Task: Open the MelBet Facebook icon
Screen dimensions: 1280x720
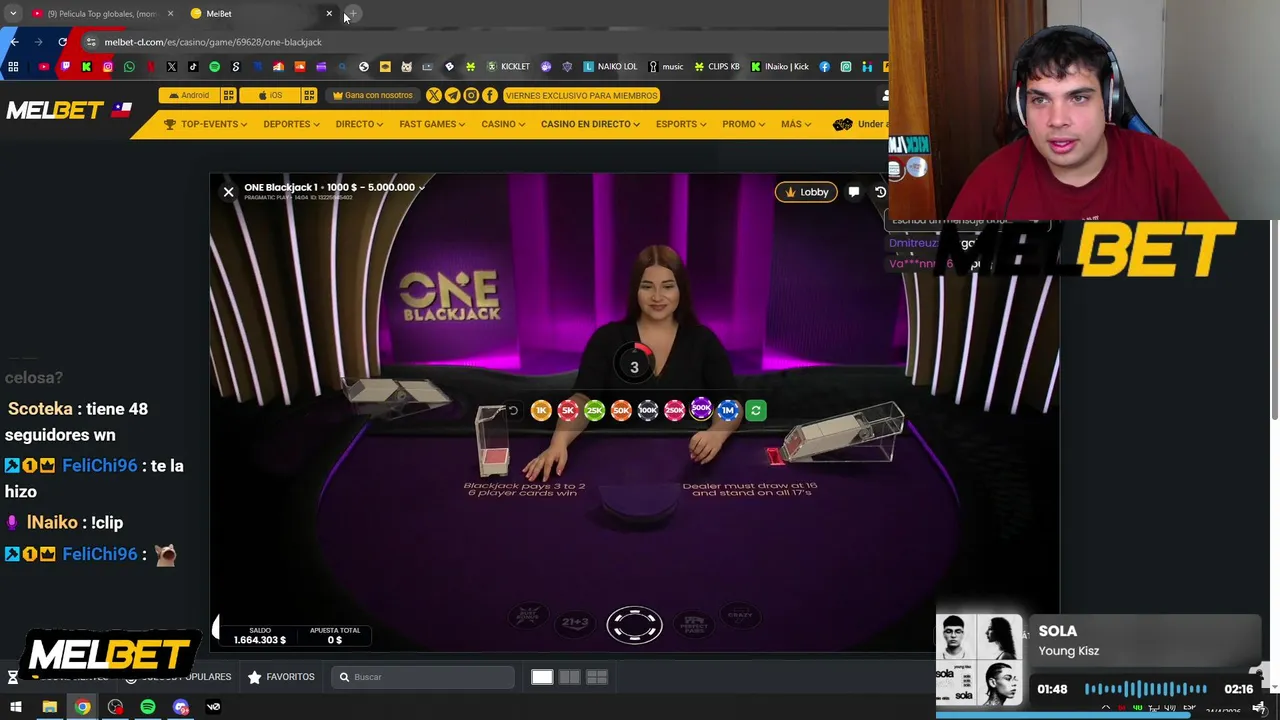Action: click(490, 95)
